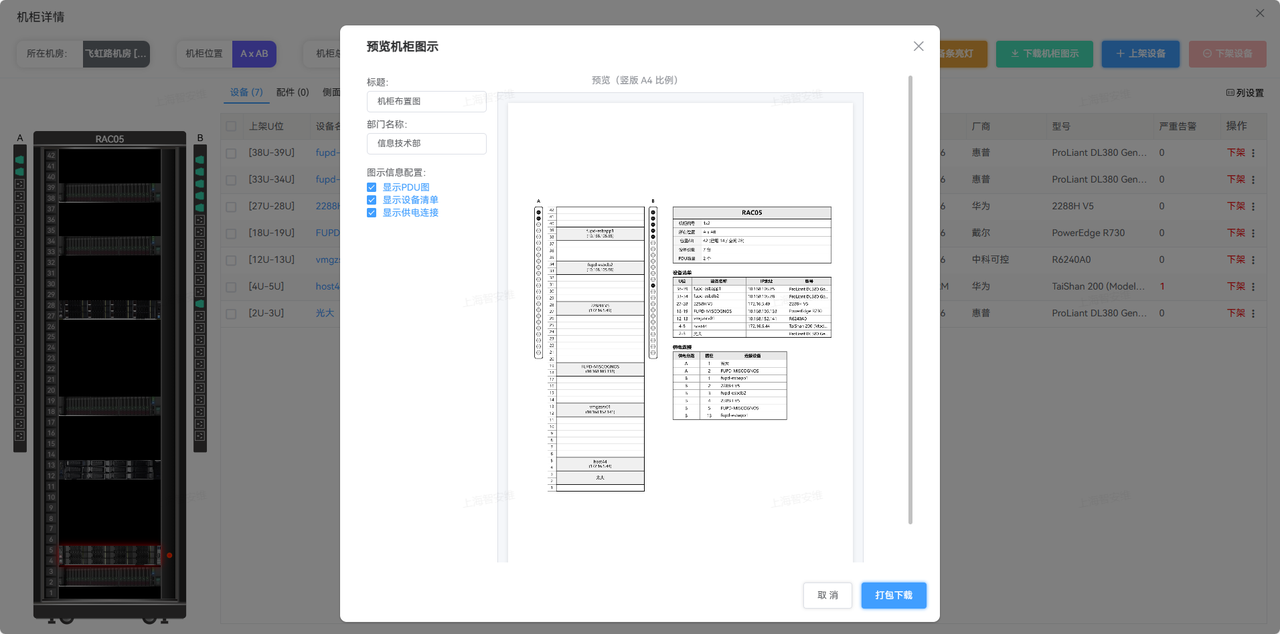Click 打包下载 to download the package
The height and width of the screenshot is (634, 1280).
894,595
